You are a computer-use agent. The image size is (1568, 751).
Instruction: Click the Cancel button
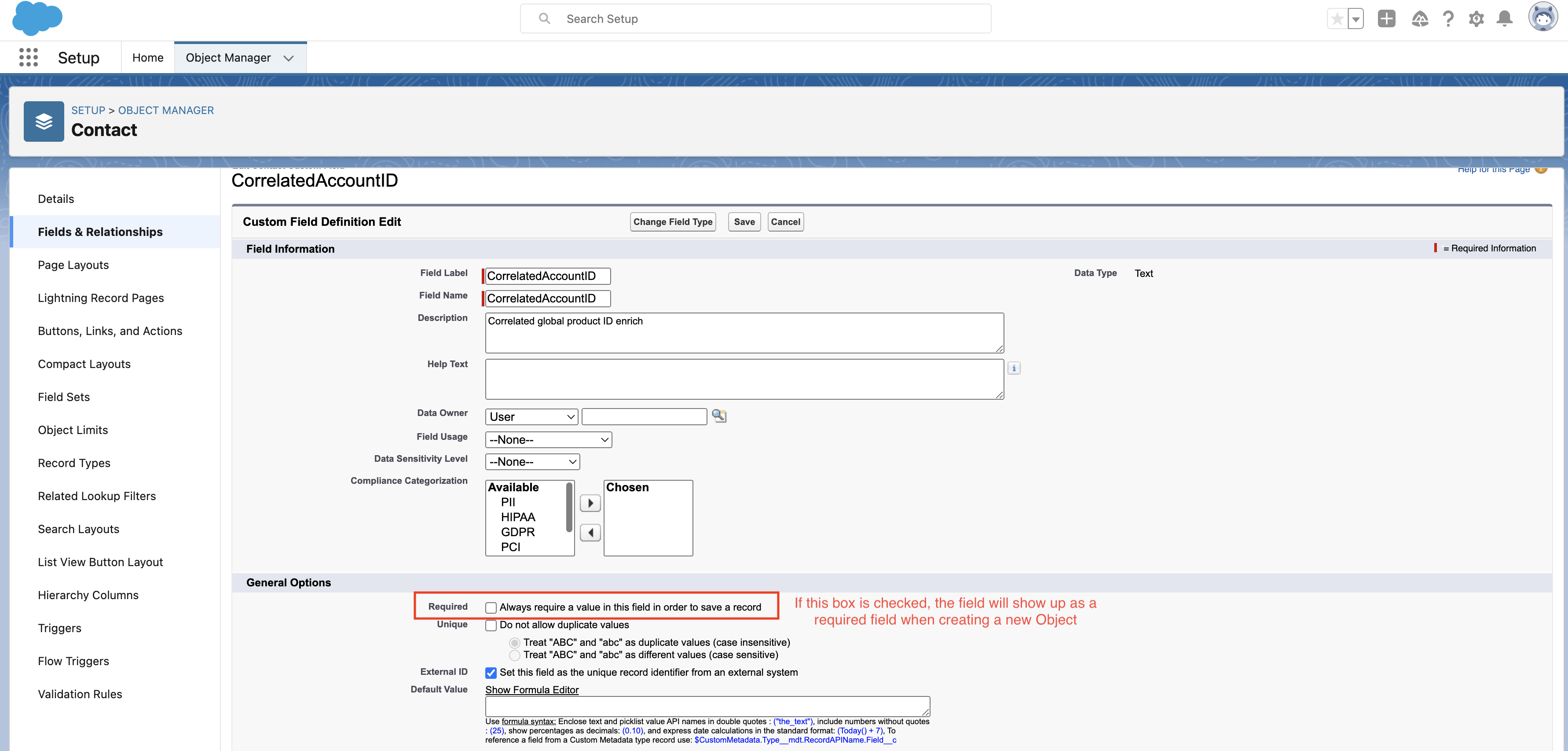click(x=785, y=222)
